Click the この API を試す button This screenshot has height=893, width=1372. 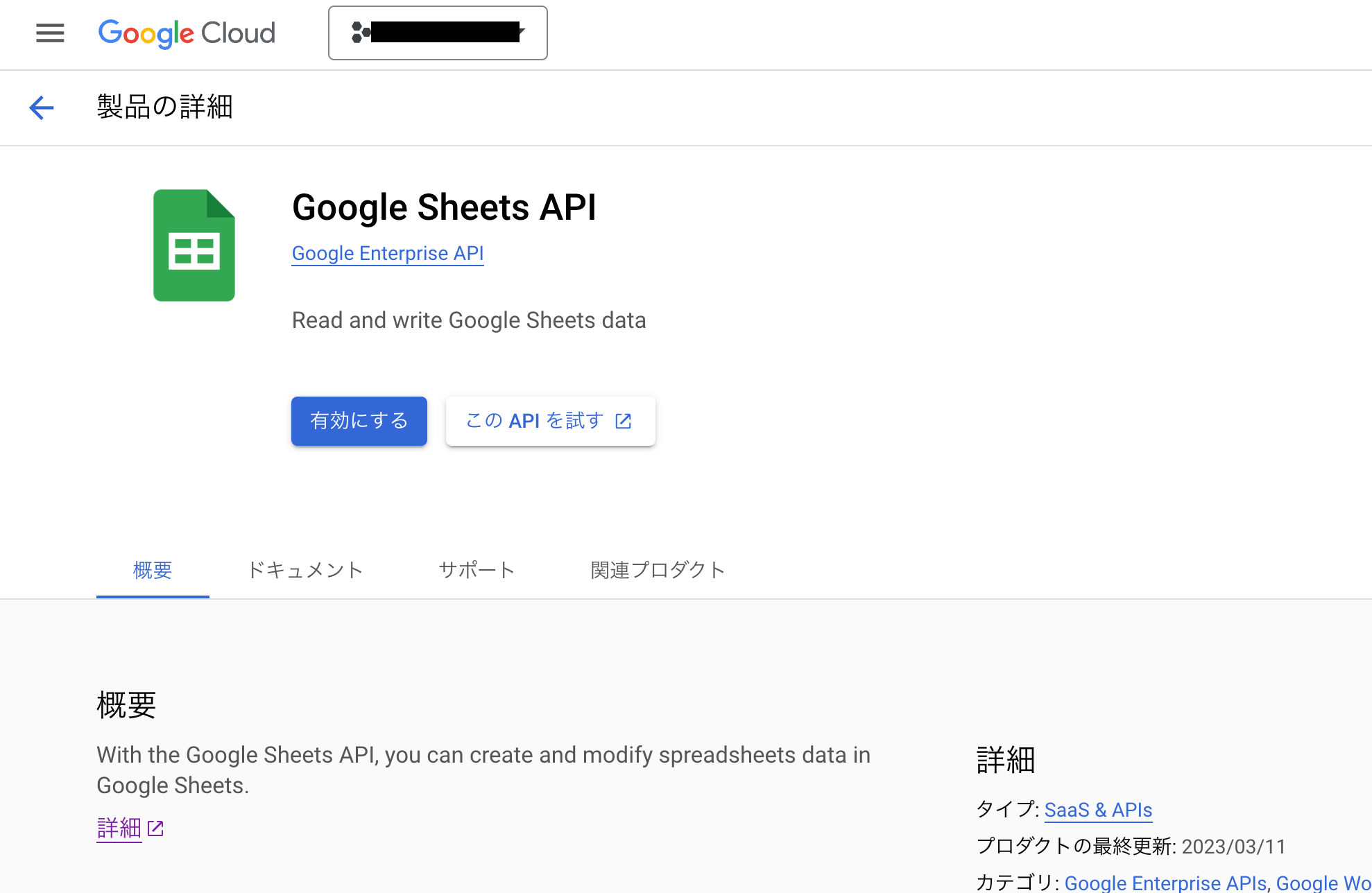coord(551,421)
